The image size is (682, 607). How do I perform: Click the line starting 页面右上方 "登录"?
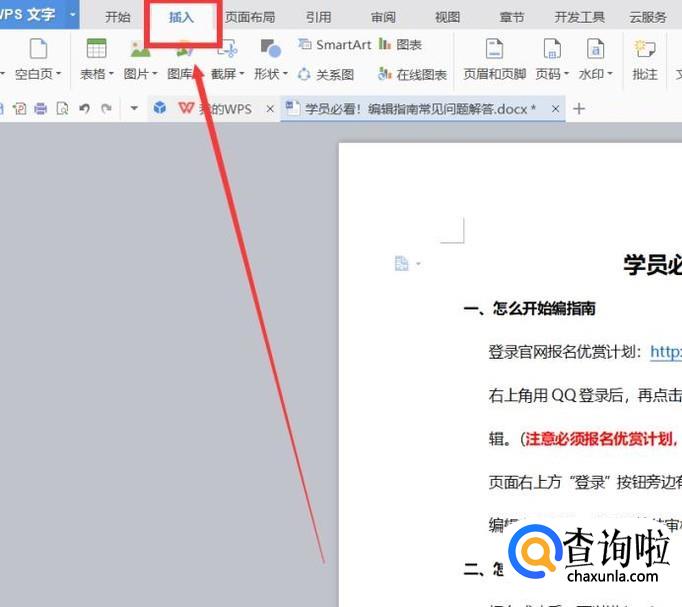(585, 482)
